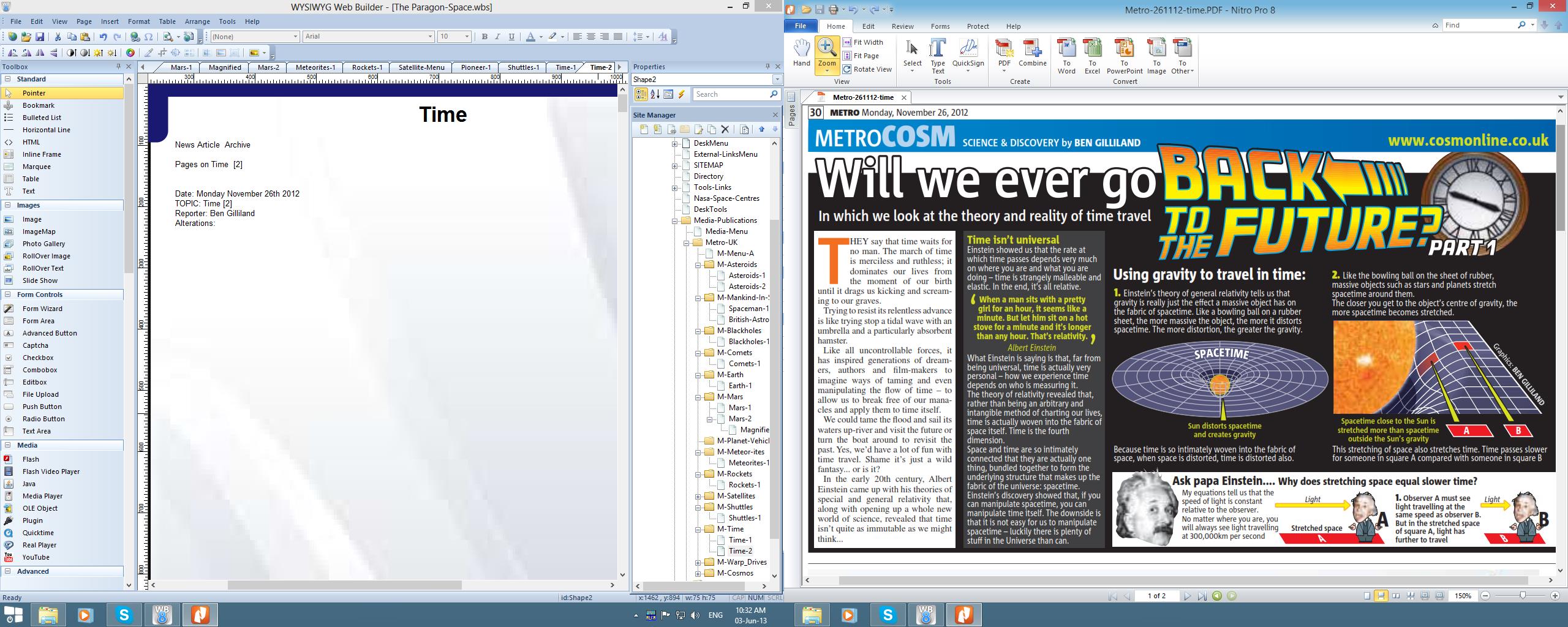This screenshot has height=627, width=1568.
Task: Open the Nitro File button
Action: (801, 26)
